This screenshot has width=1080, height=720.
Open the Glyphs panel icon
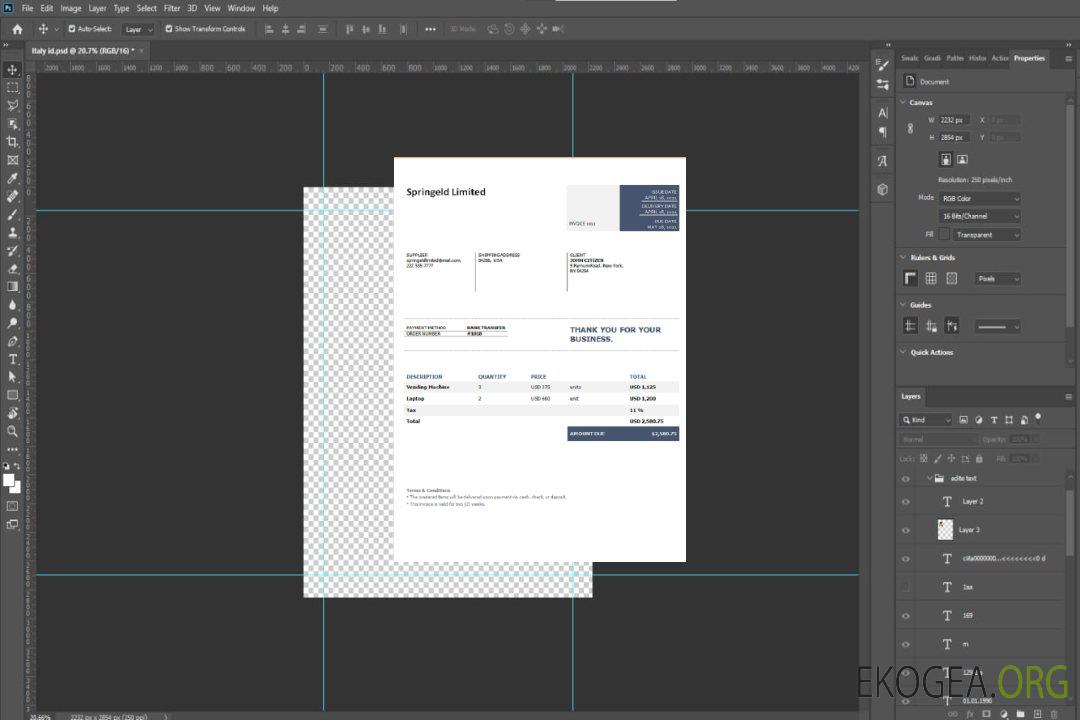(883, 161)
